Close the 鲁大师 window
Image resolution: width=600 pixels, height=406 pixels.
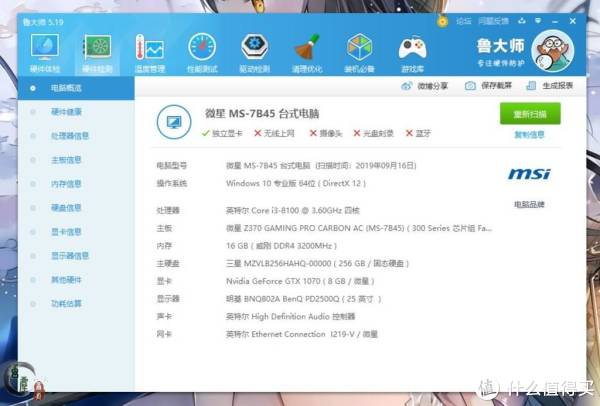[573, 21]
